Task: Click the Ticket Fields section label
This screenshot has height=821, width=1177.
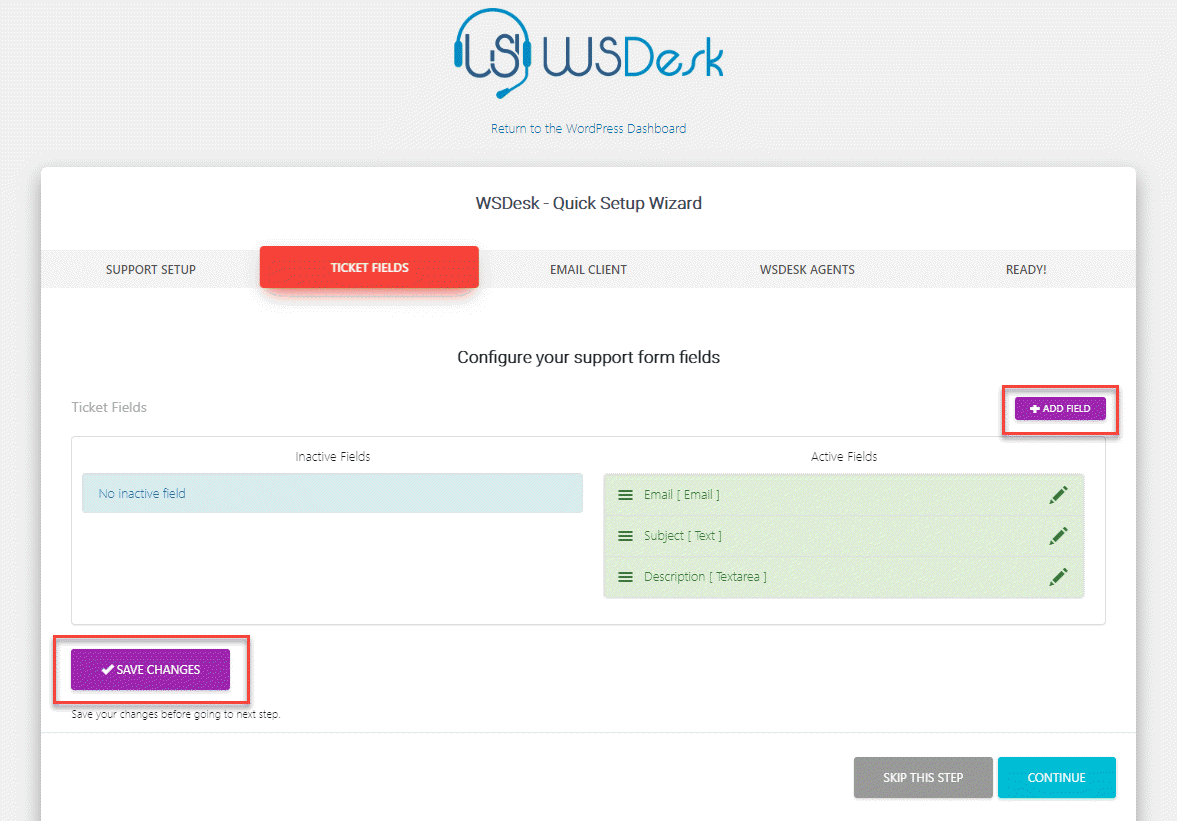Action: (109, 407)
